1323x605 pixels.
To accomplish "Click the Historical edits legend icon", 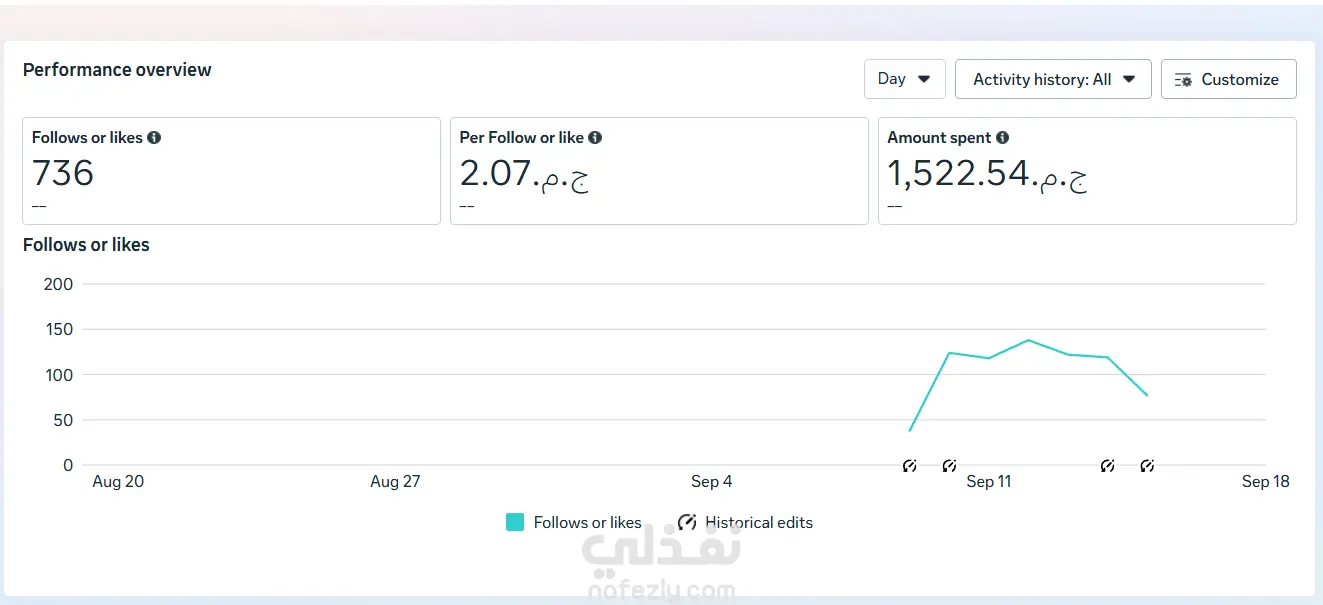I will pyautogui.click(x=687, y=522).
